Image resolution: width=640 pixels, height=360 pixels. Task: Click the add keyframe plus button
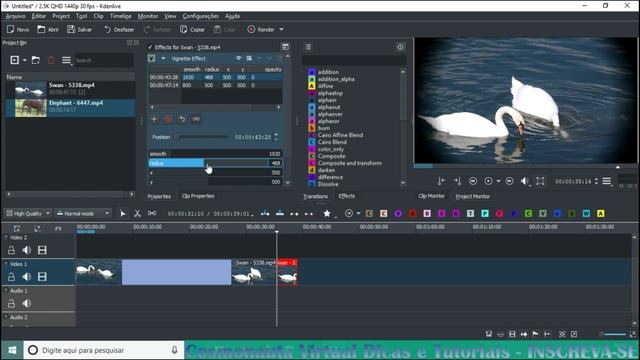point(154,119)
